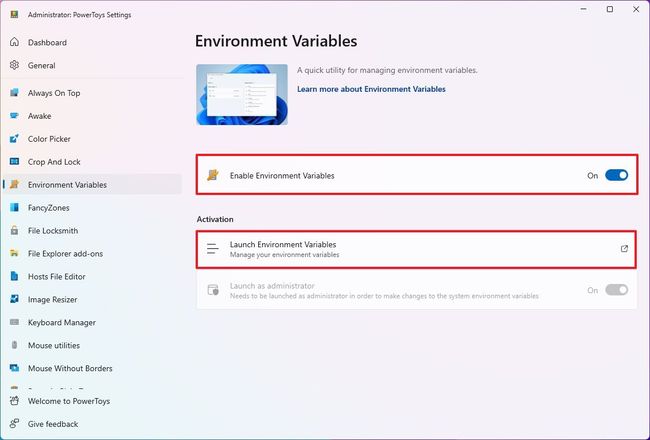Screen dimensions: 650x440
Task: Open Keyboard Manager via its icon
Action: point(15,322)
